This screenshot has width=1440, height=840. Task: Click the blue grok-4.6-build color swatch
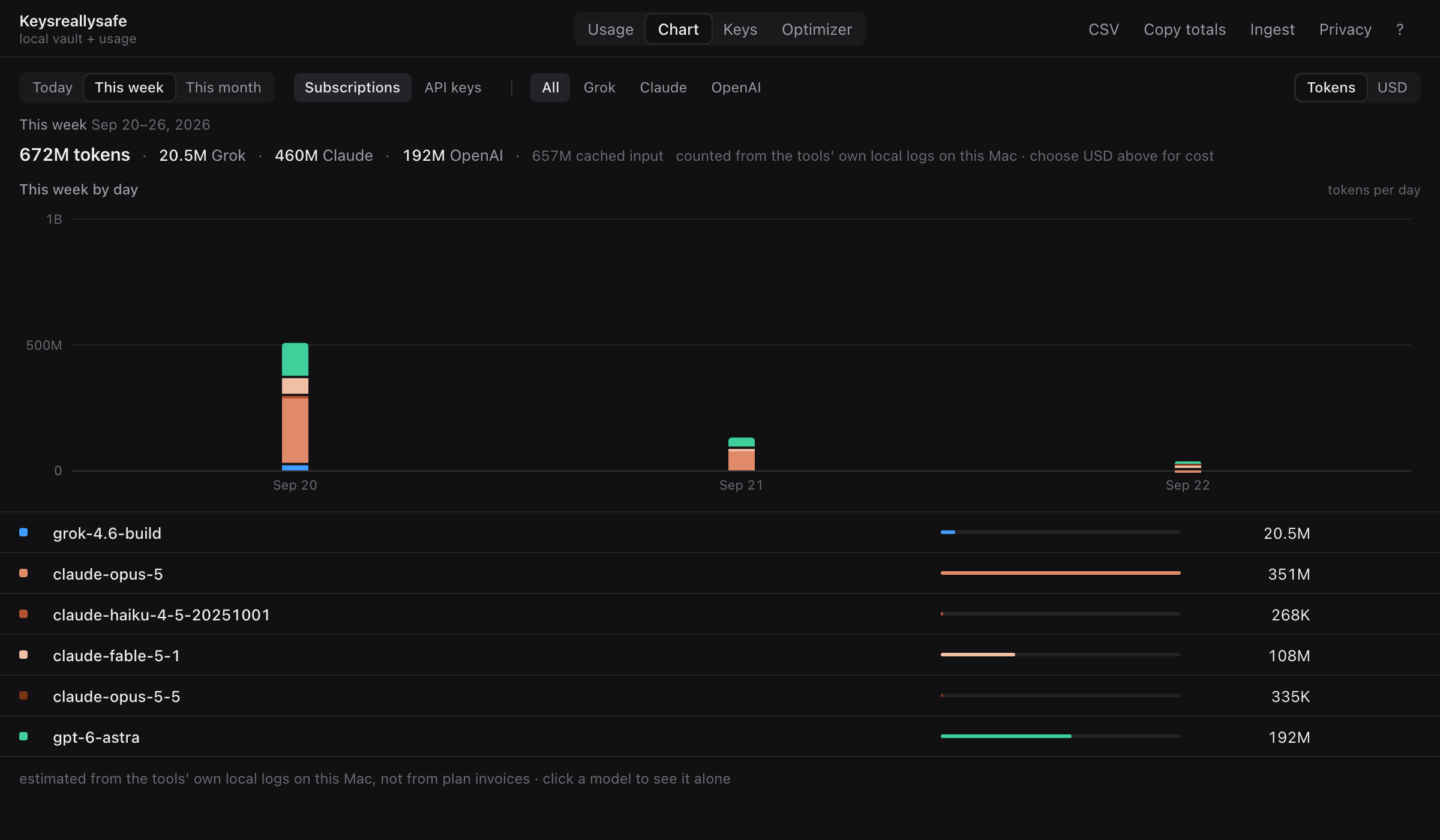point(23,532)
